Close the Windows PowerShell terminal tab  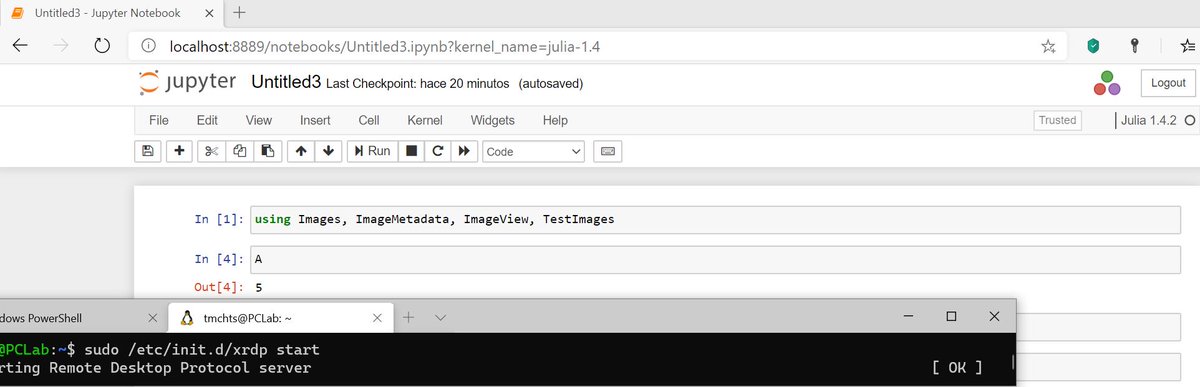[x=152, y=318]
